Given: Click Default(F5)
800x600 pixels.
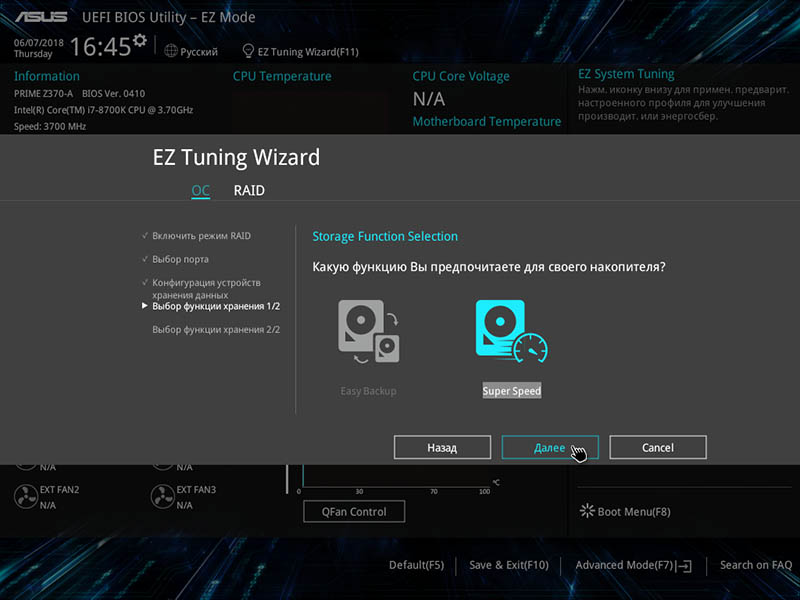Looking at the screenshot, I should pos(416,565).
